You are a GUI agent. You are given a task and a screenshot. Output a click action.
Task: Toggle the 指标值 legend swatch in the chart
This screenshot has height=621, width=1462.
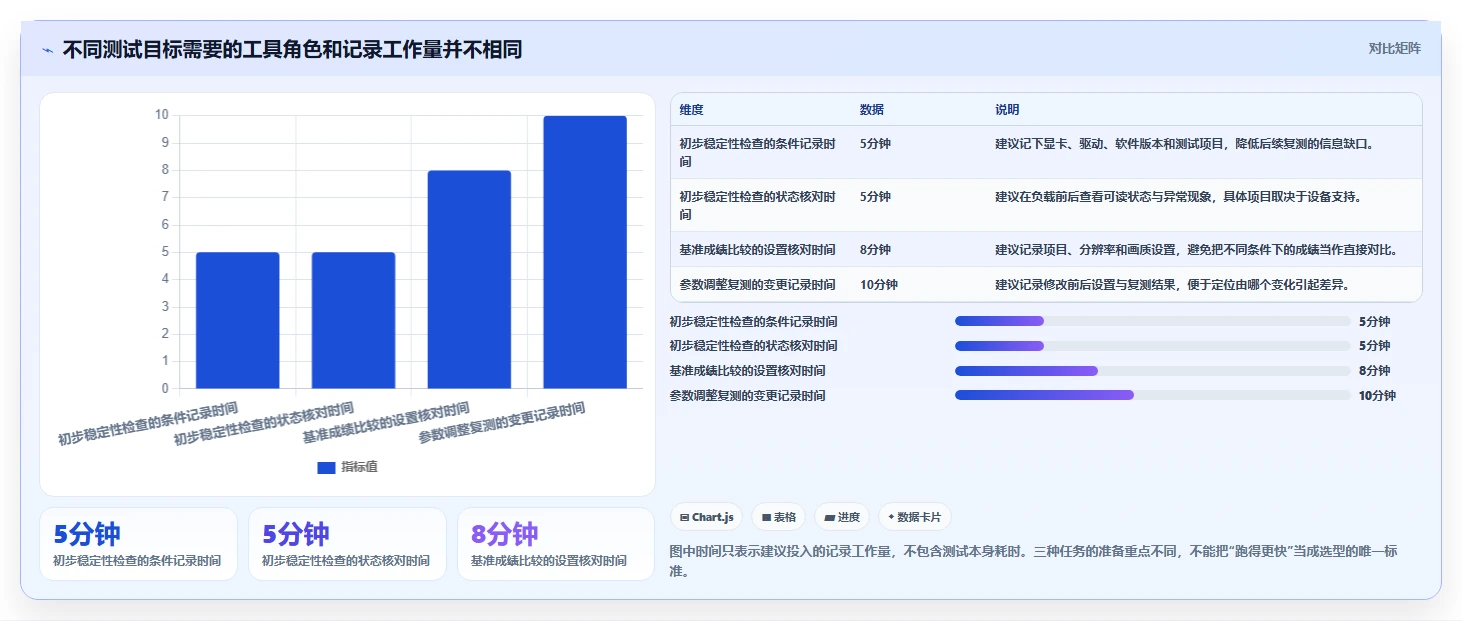tap(326, 467)
